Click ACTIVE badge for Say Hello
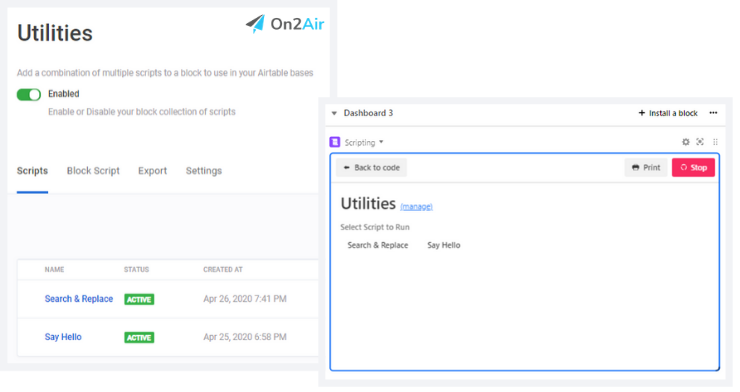This screenshot has width=740, height=392. coord(139,337)
